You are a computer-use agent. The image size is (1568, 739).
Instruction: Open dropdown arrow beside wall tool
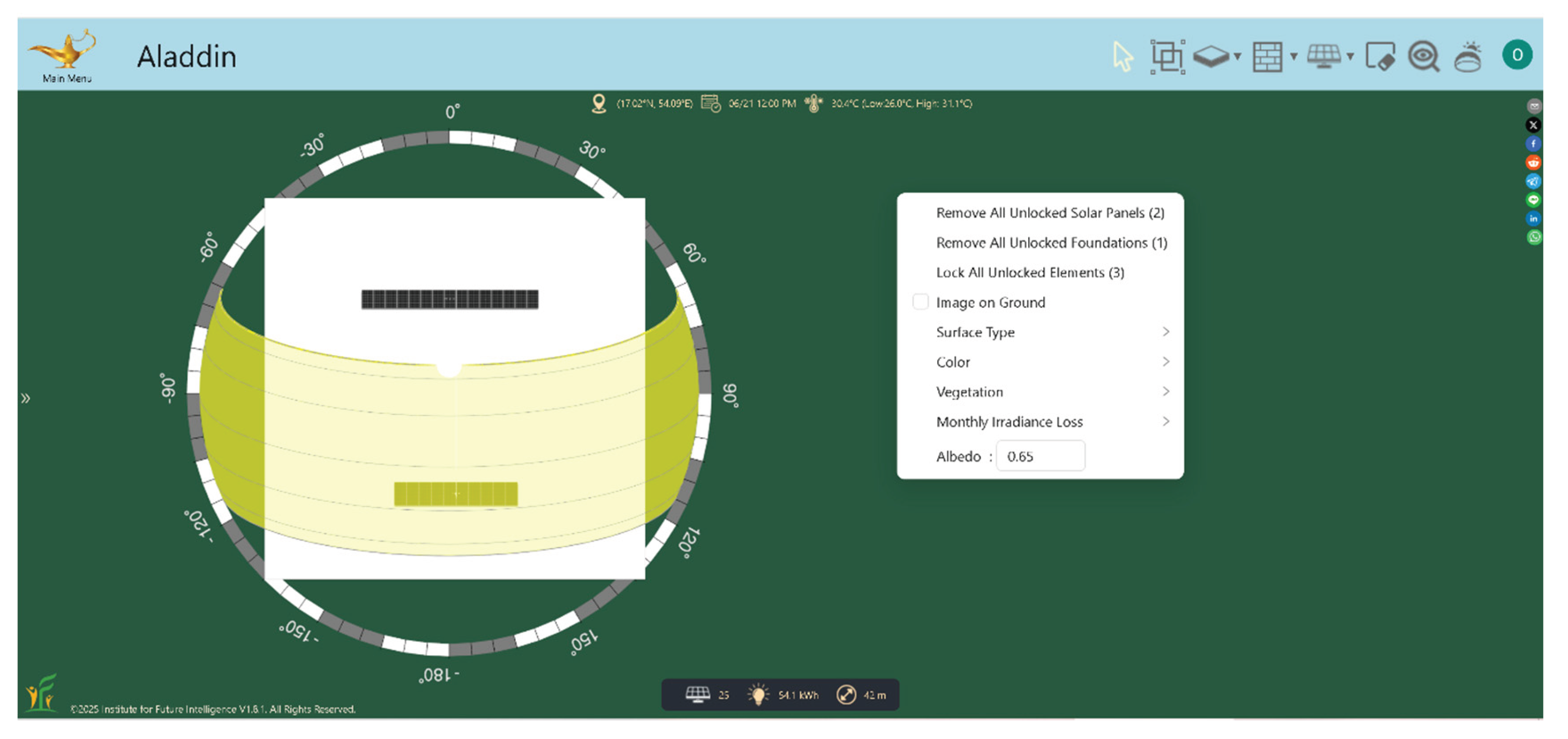pos(1293,57)
